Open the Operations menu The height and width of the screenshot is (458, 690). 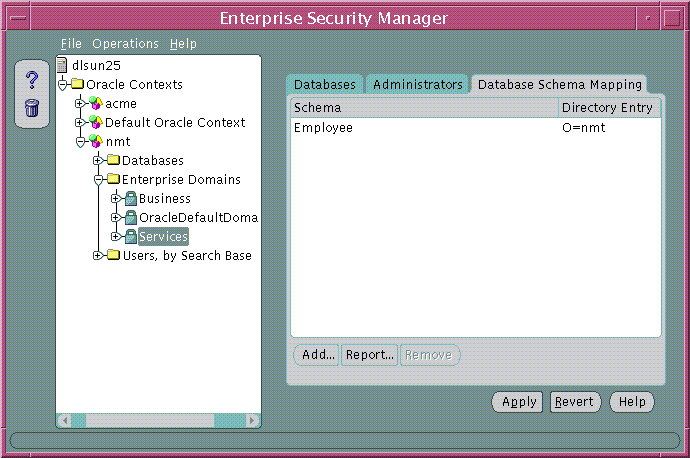[x=125, y=44]
